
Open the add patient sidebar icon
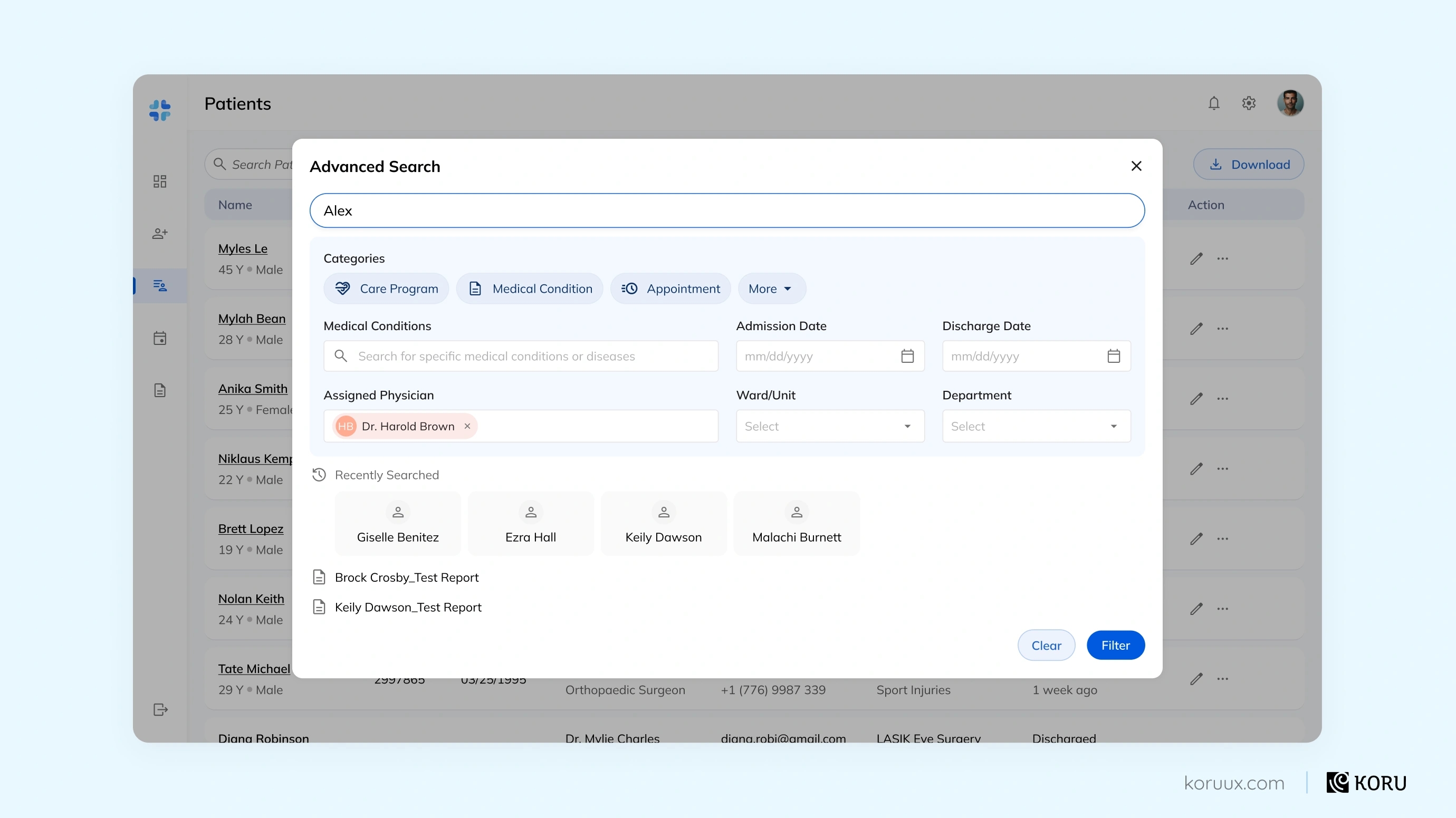160,233
